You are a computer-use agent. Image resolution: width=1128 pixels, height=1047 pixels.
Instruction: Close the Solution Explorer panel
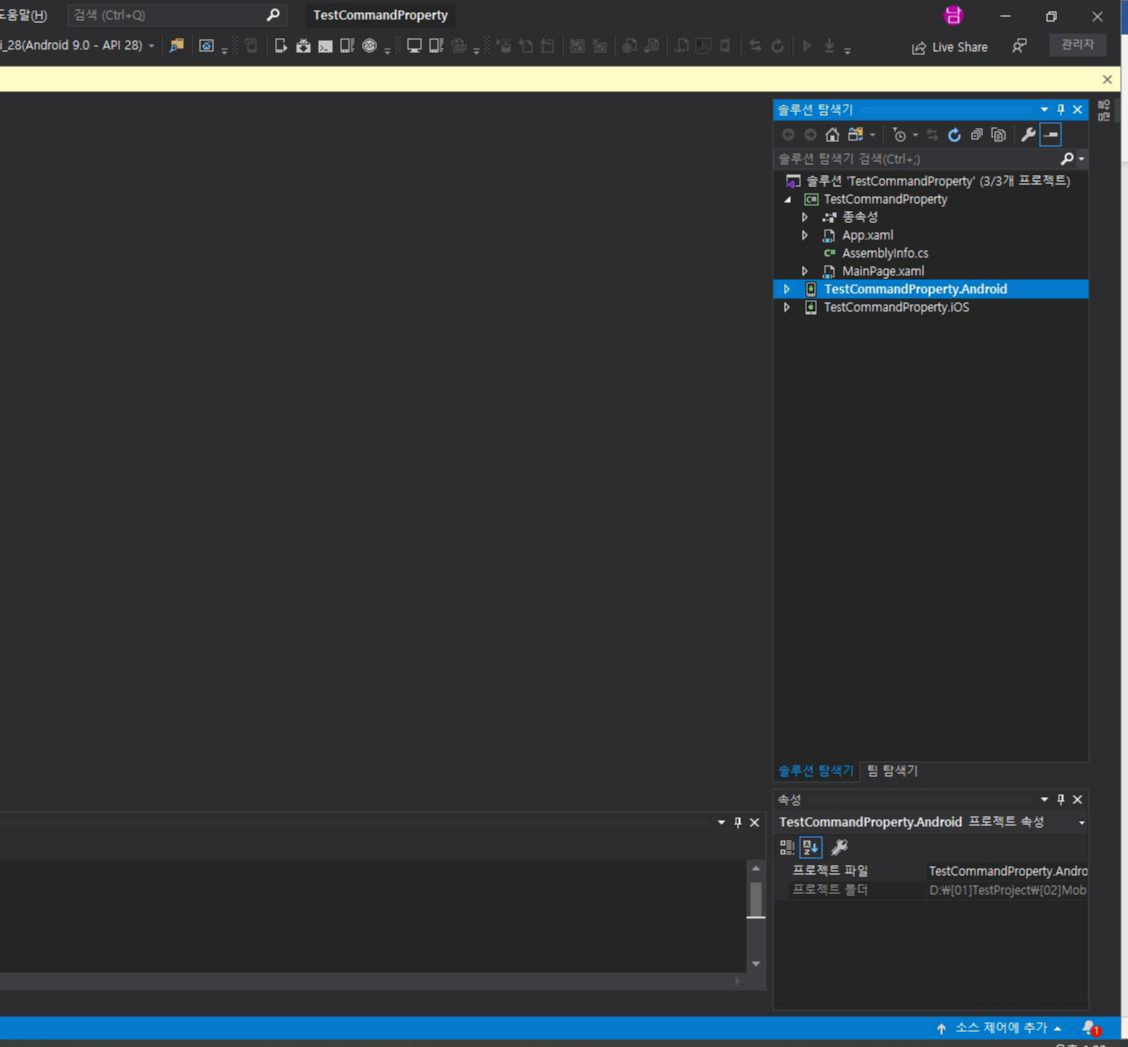pyautogui.click(x=1078, y=109)
